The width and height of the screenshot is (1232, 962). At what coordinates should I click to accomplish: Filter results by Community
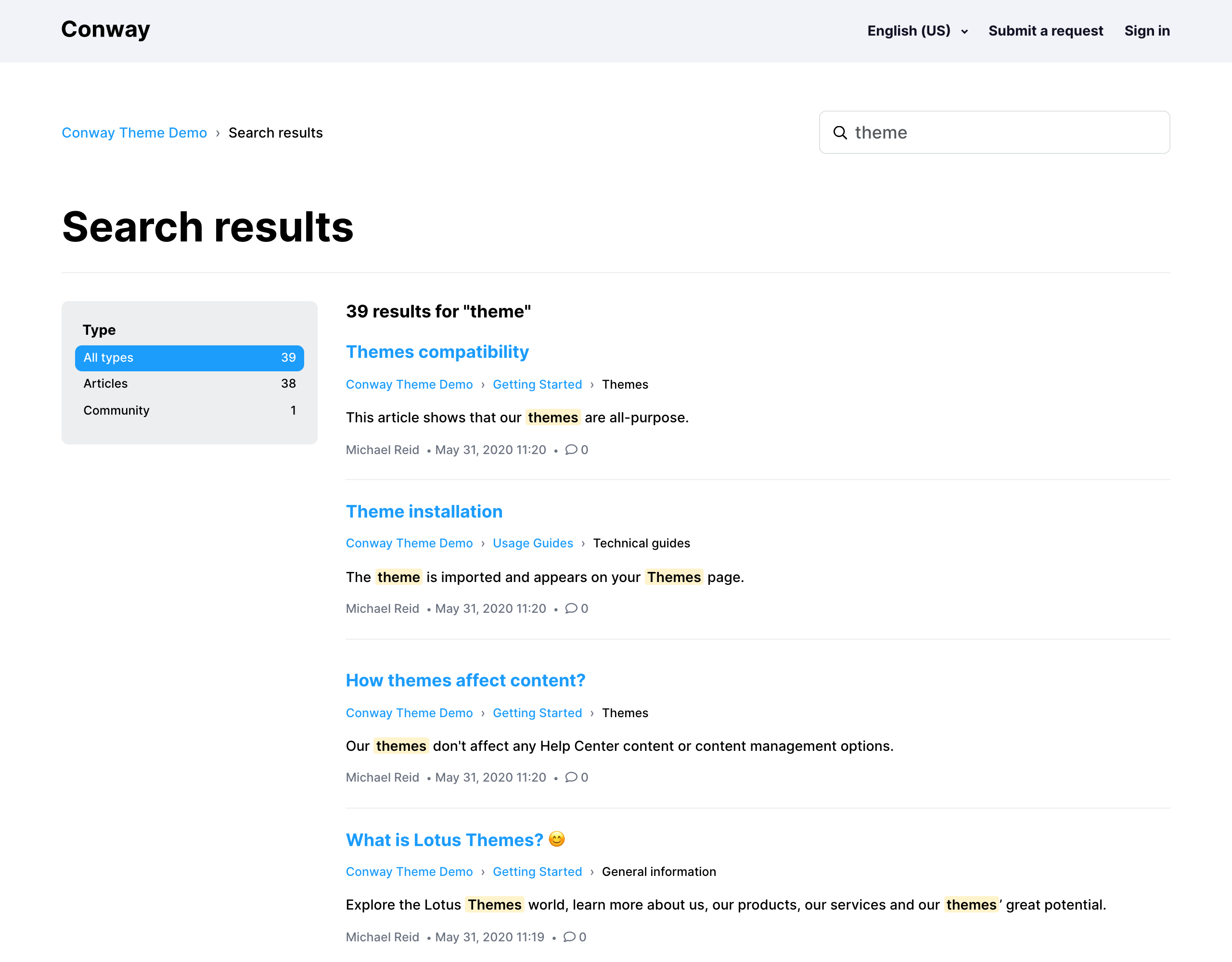[x=189, y=410]
